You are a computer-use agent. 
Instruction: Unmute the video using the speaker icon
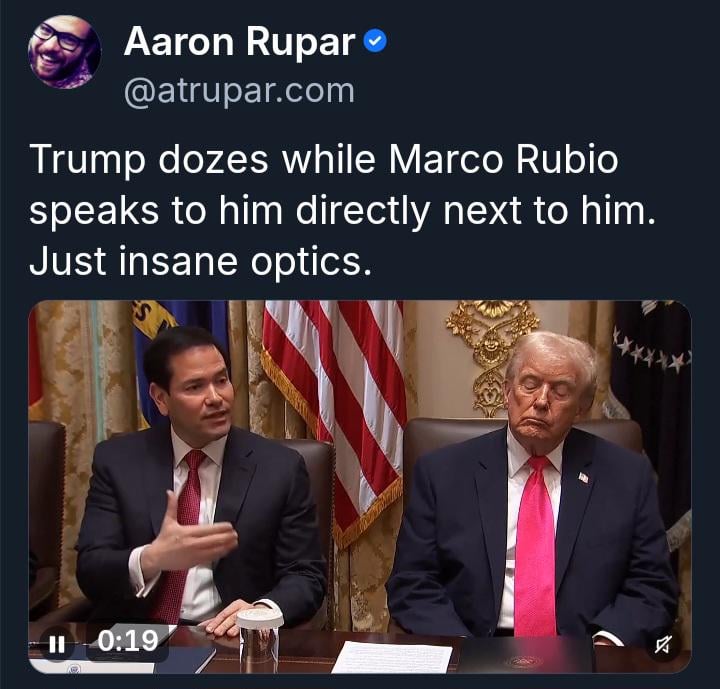point(663,644)
